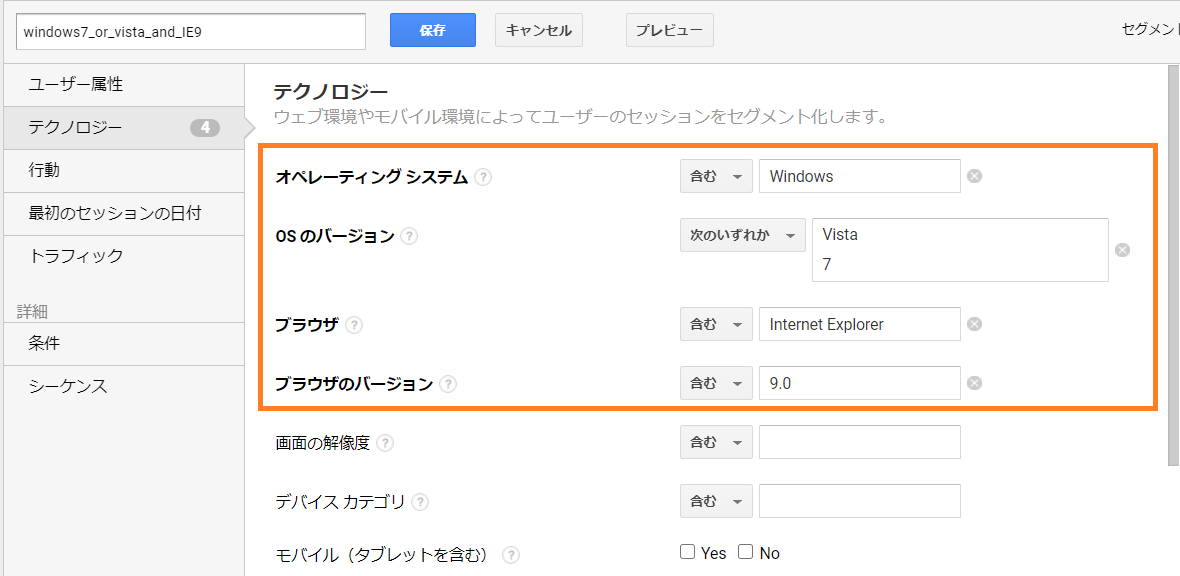The image size is (1180, 576).
Task: Click the キャンセル button
Action: click(538, 30)
